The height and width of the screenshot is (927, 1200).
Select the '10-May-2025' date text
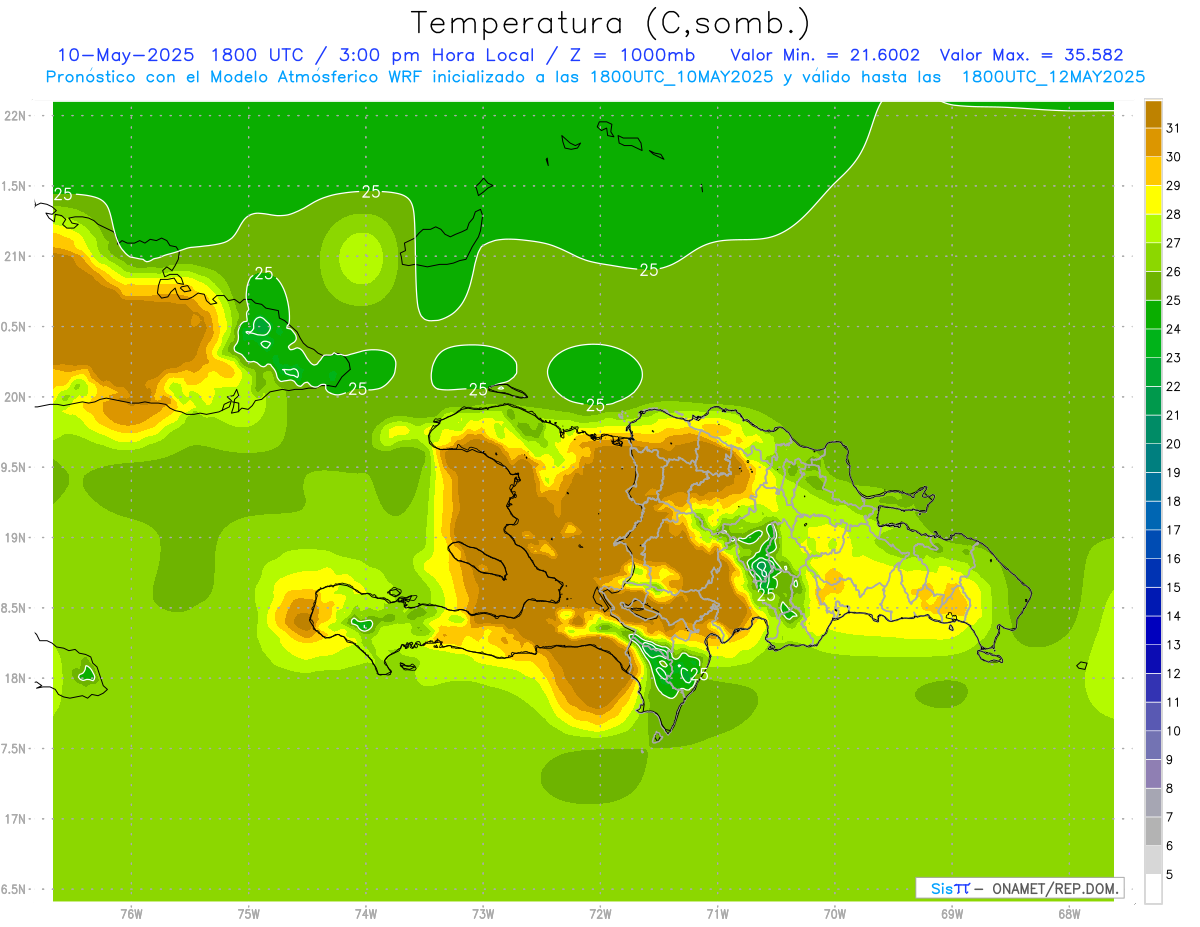(x=126, y=55)
